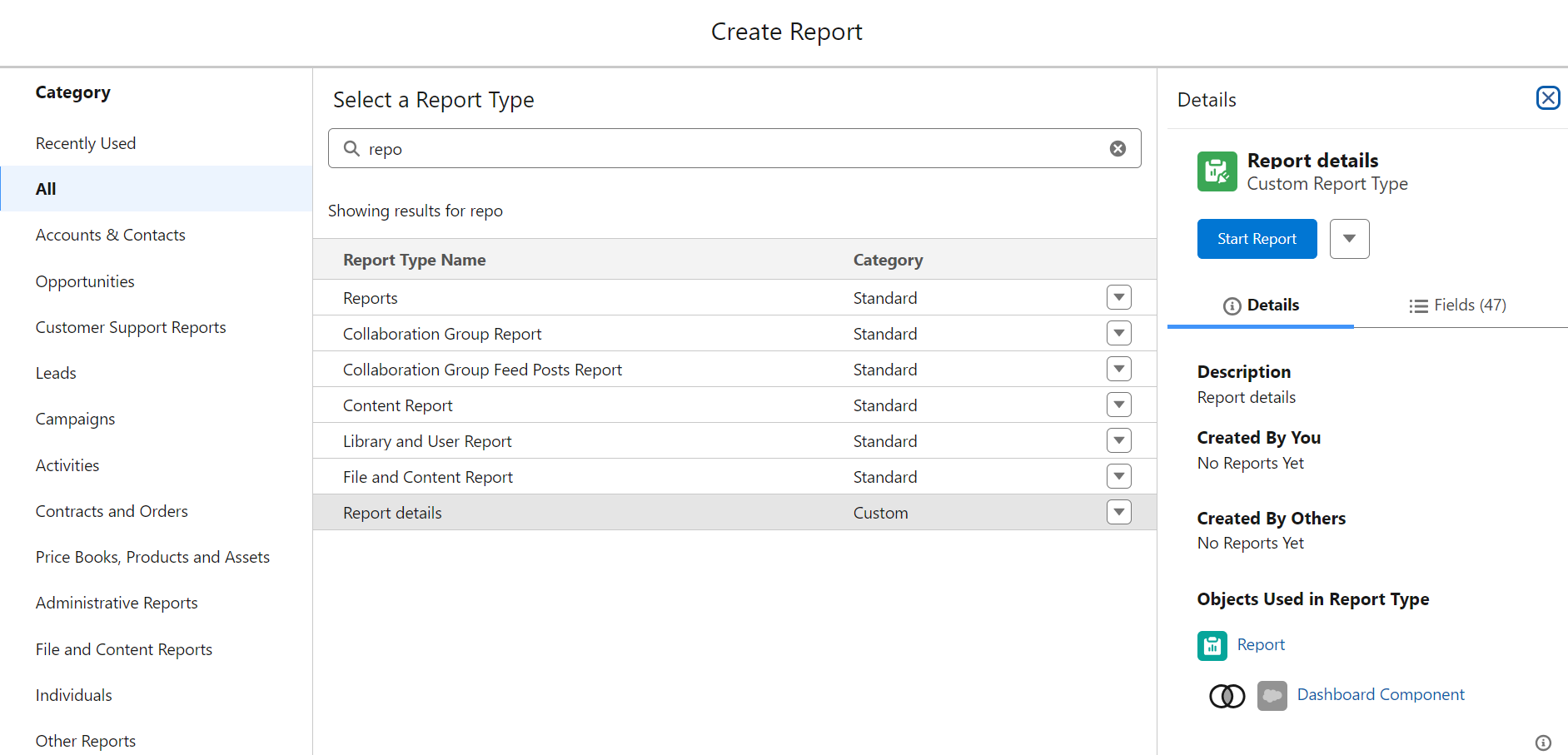Select the Individuals category
The image size is (1568, 755).
point(157,695)
